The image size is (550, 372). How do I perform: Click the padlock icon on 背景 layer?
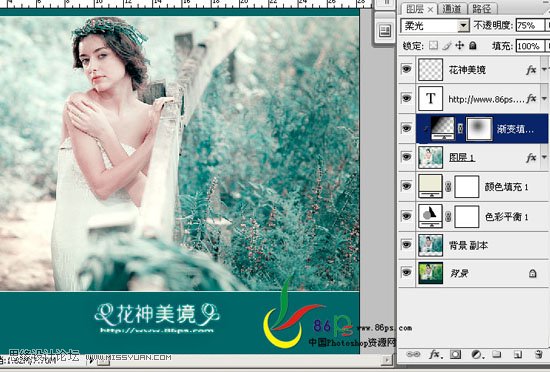(x=532, y=273)
